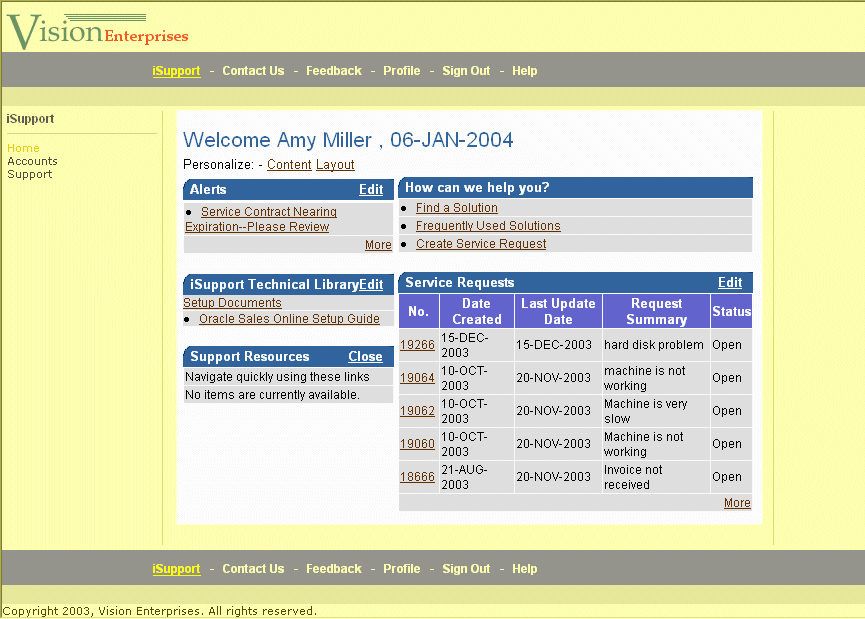Image resolution: width=865 pixels, height=619 pixels.
Task: Click Find a Solution link
Action: [457, 208]
